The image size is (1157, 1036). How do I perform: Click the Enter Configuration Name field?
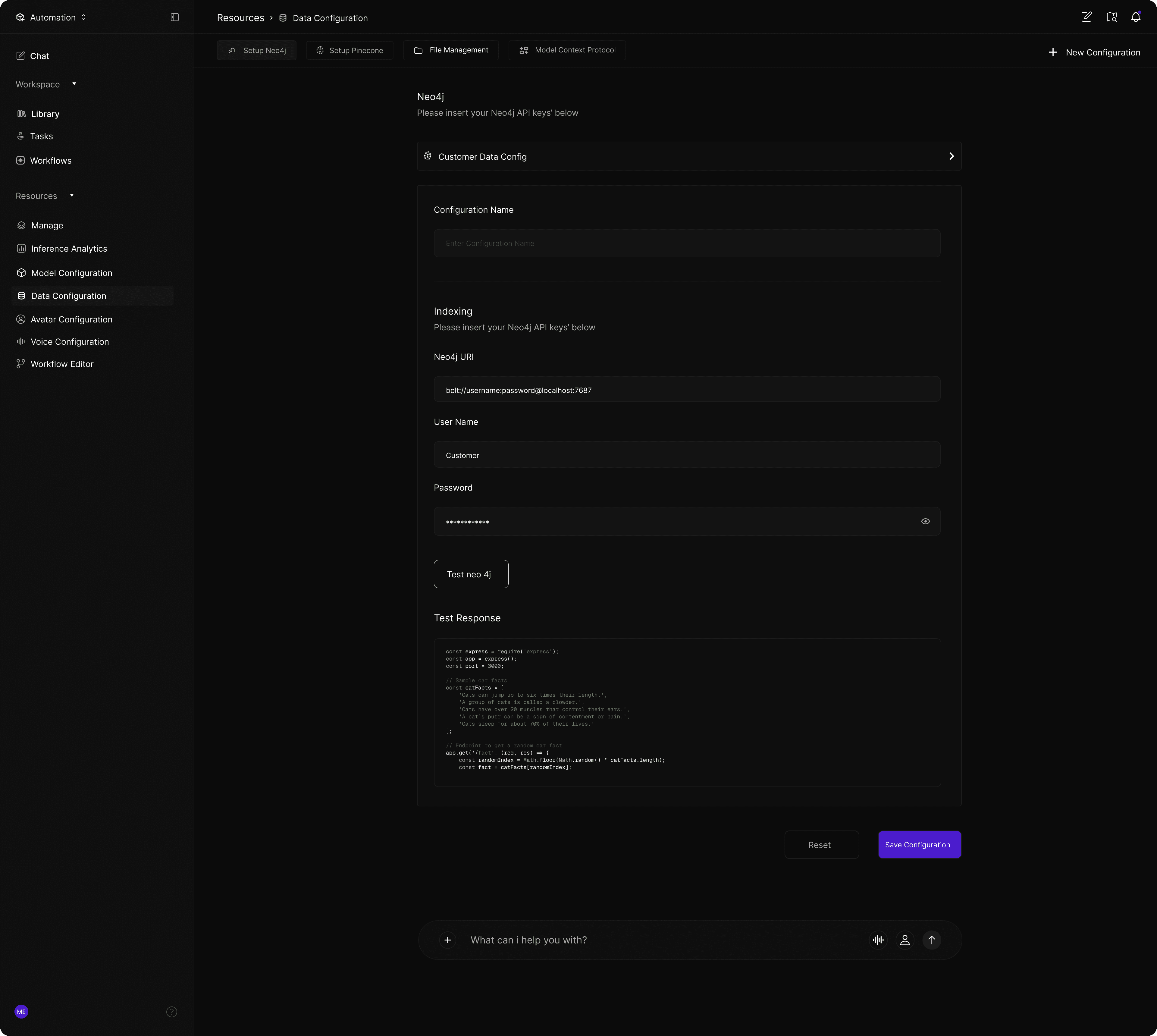click(686, 243)
